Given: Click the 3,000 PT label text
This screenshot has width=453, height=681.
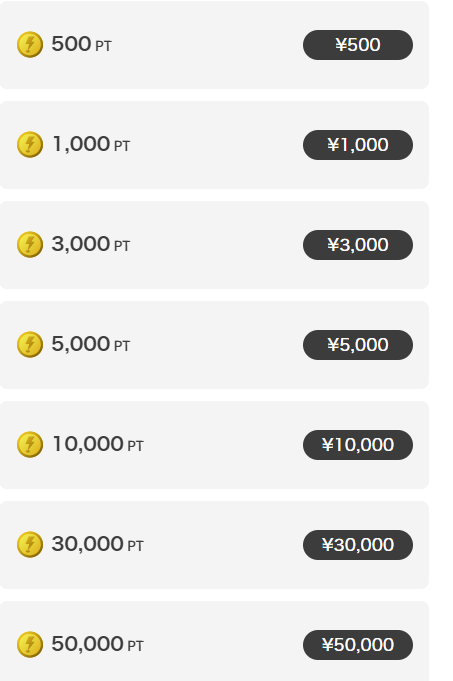Looking at the screenshot, I should point(91,245).
